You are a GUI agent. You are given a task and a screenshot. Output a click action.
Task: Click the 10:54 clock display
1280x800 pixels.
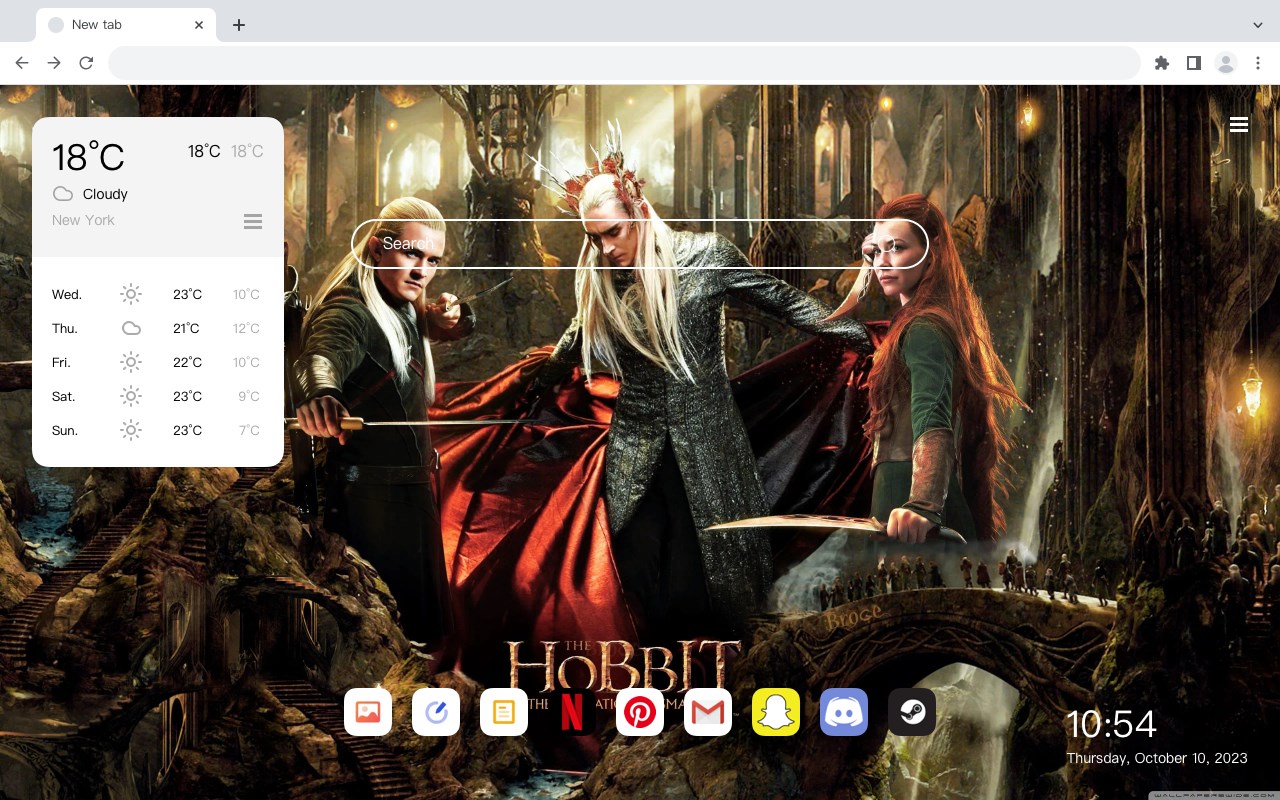pos(1111,724)
